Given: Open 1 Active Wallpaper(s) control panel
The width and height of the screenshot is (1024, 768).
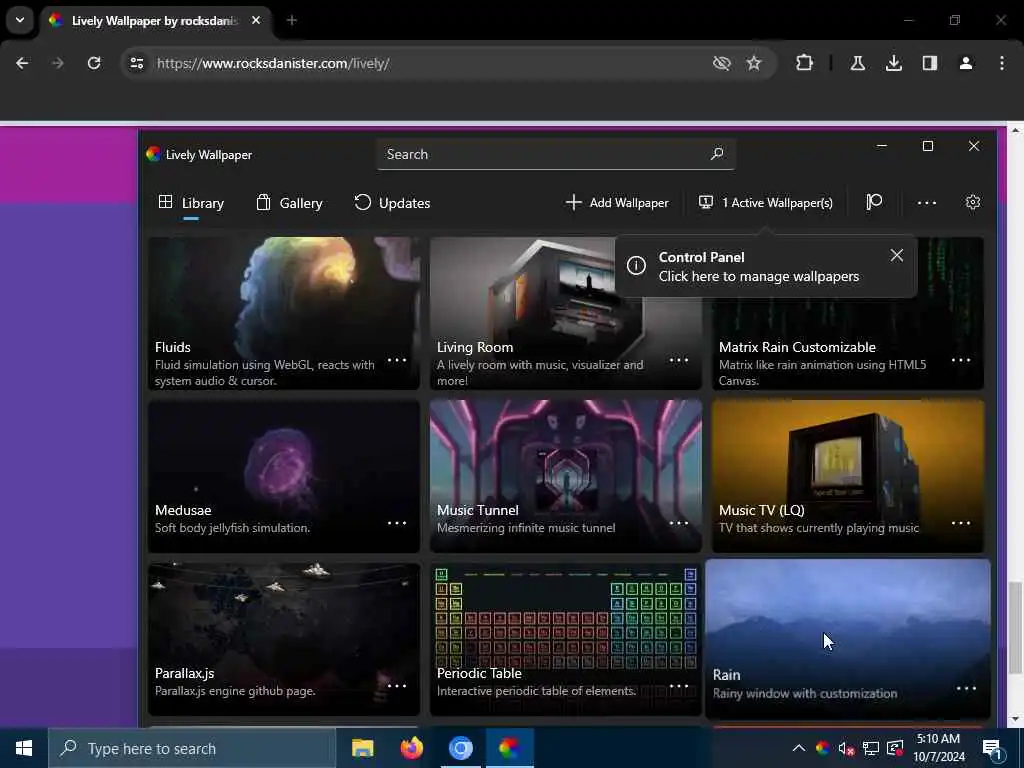Looking at the screenshot, I should click(765, 203).
